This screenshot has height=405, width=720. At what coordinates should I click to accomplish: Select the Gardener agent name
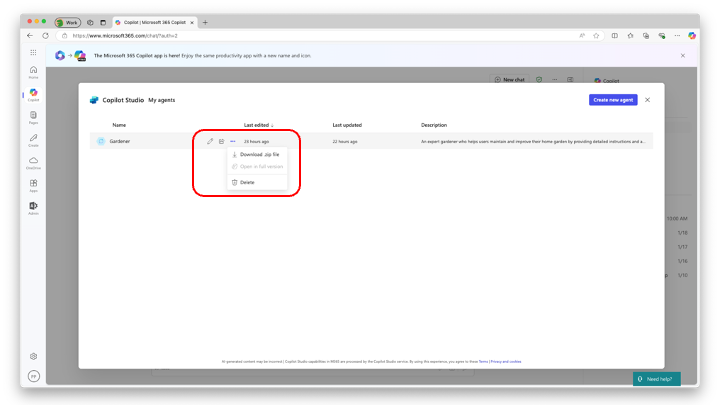coord(120,141)
